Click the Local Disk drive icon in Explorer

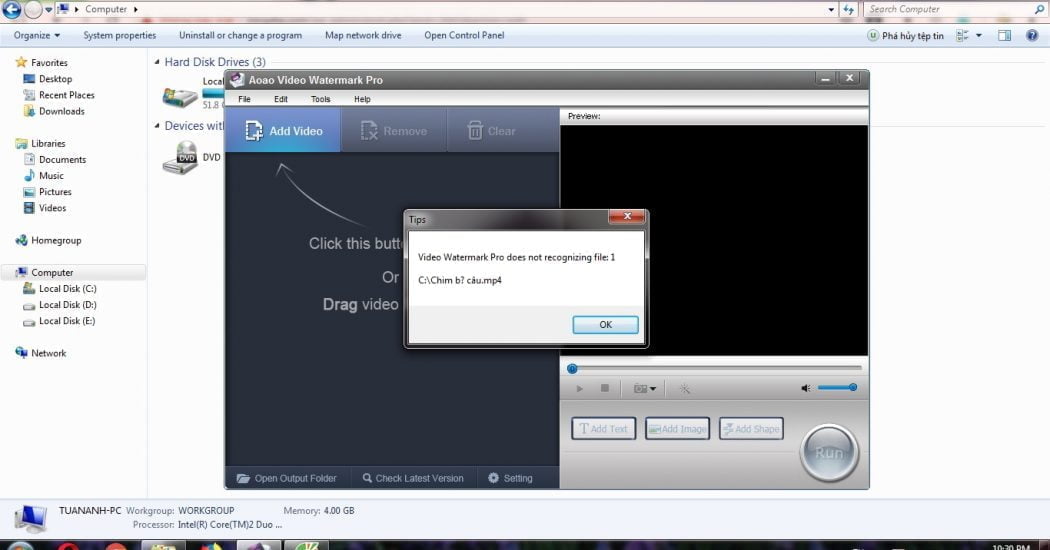pyautogui.click(x=180, y=96)
